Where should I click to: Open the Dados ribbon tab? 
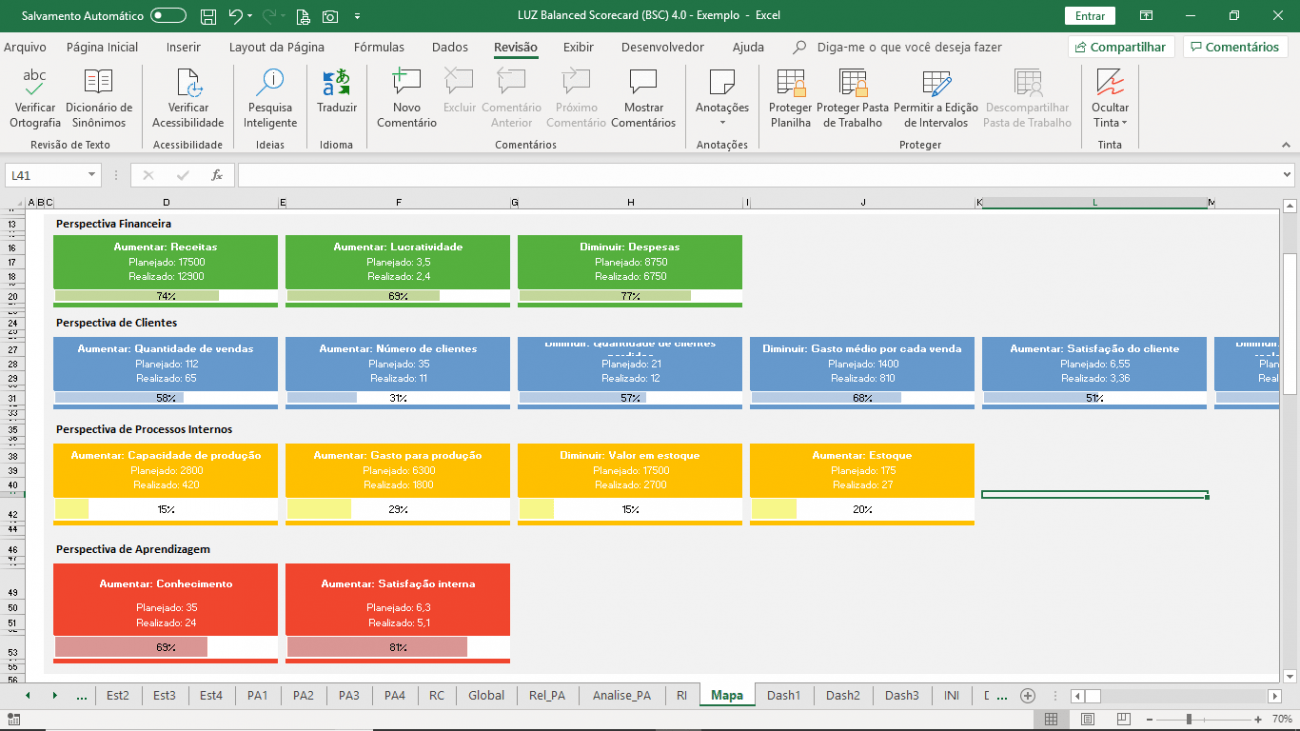(x=450, y=47)
